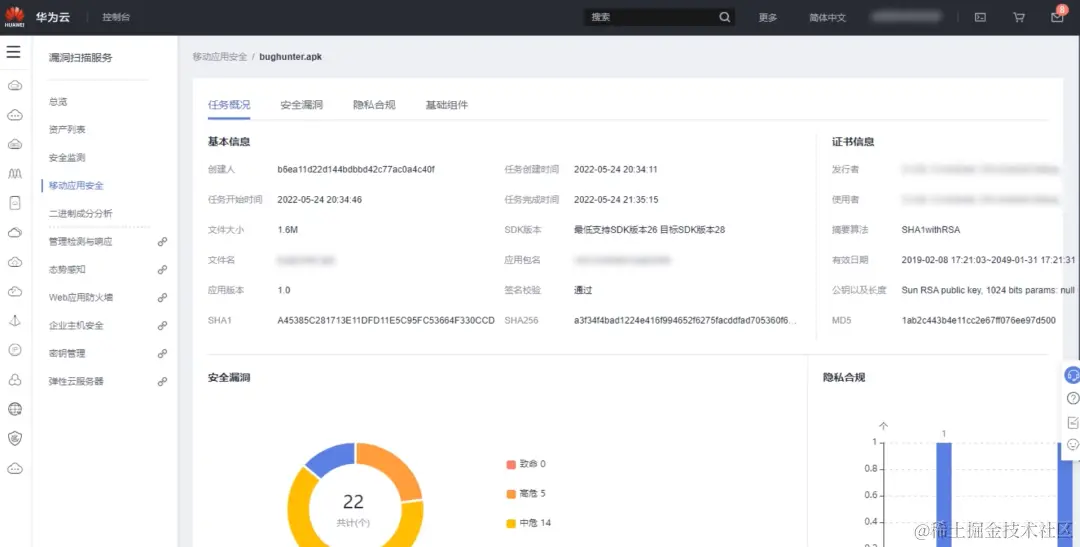The width and height of the screenshot is (1080, 547).
Task: Click the square face icon in left rail
Action: point(15,203)
